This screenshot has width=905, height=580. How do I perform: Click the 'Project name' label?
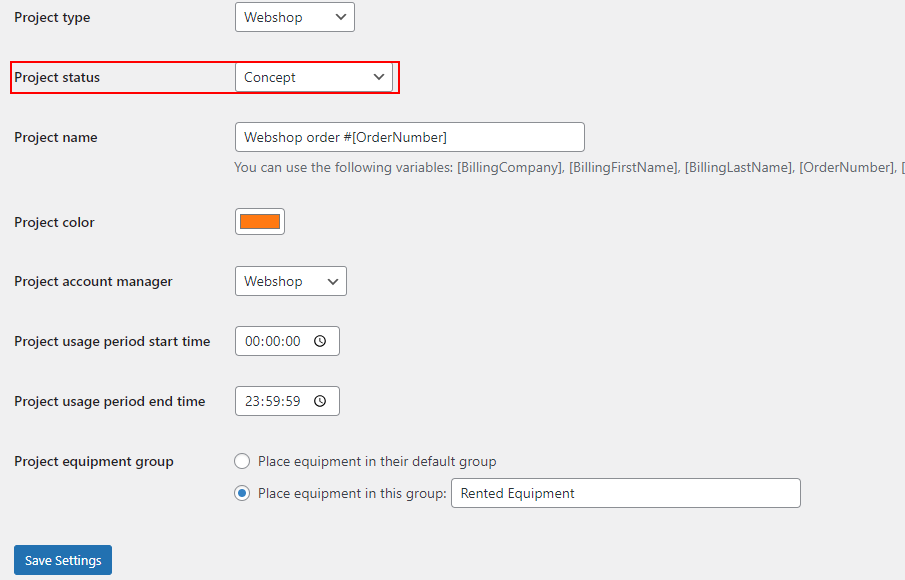tap(56, 137)
